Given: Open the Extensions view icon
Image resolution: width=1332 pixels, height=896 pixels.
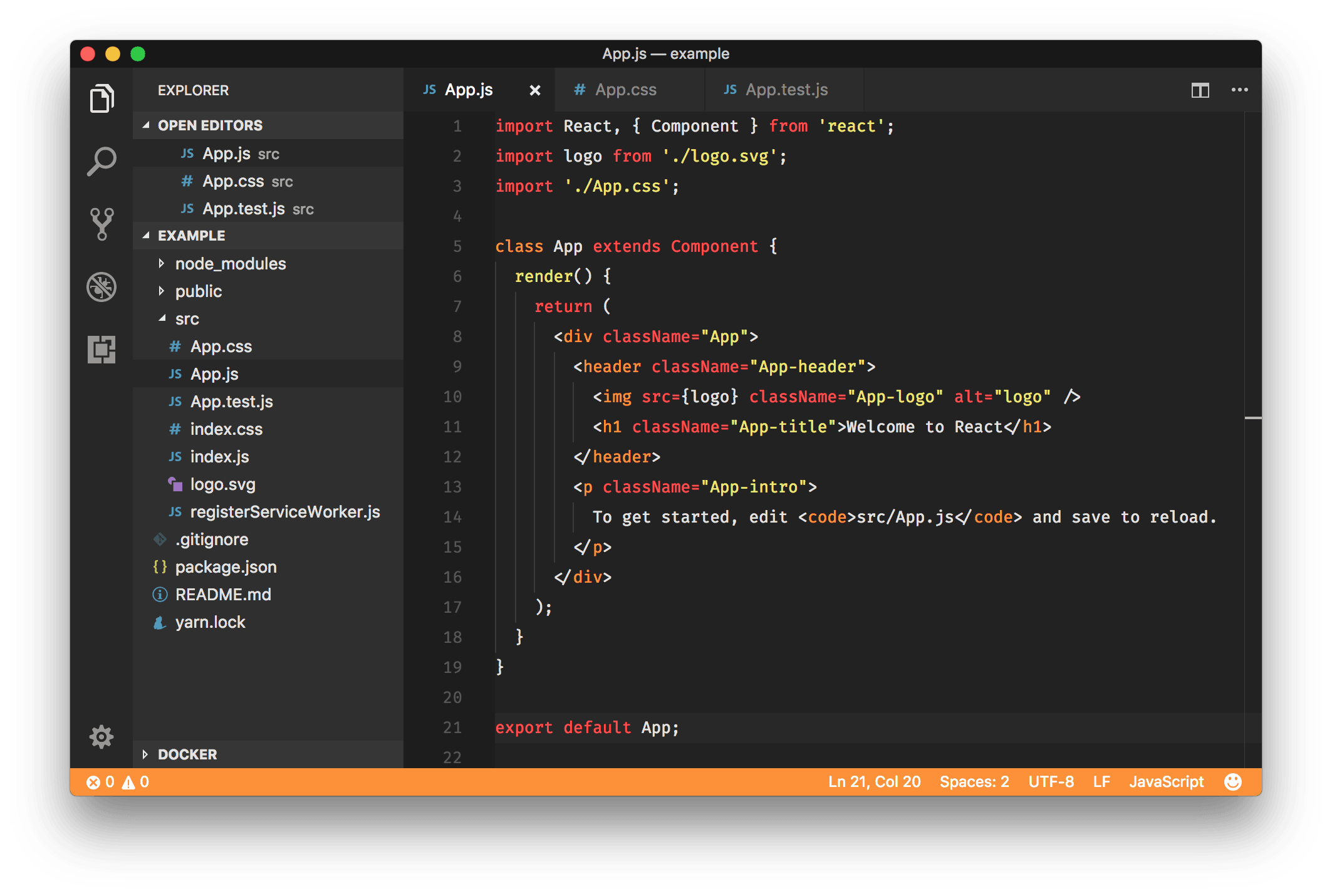Looking at the screenshot, I should [x=101, y=349].
